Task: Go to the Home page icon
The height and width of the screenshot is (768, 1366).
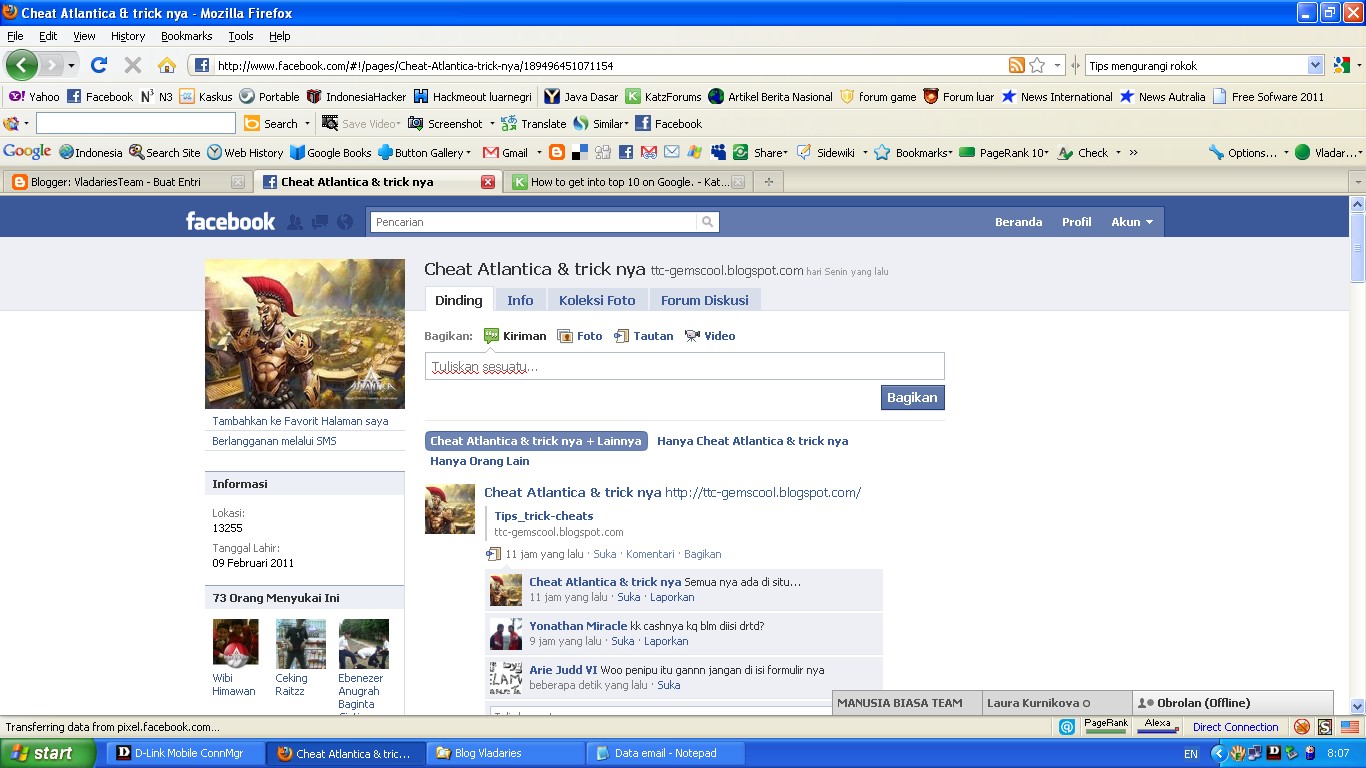Action: click(x=167, y=65)
